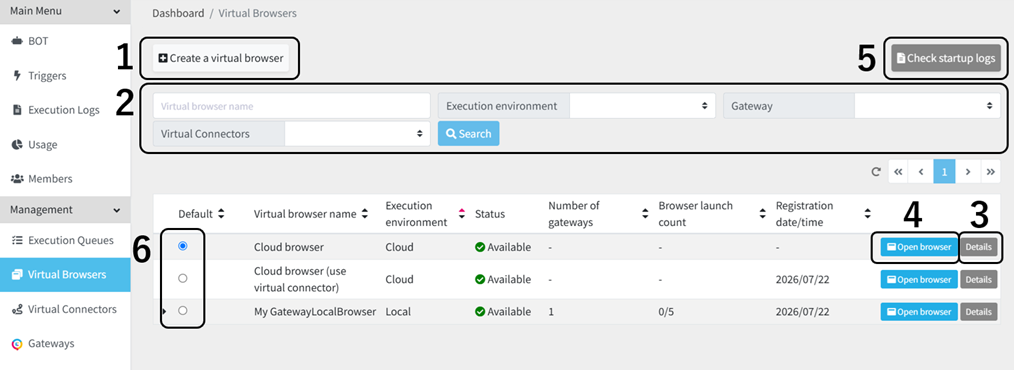The height and width of the screenshot is (370, 1014).
Task: Open the Execution environment dropdown
Action: (642, 105)
